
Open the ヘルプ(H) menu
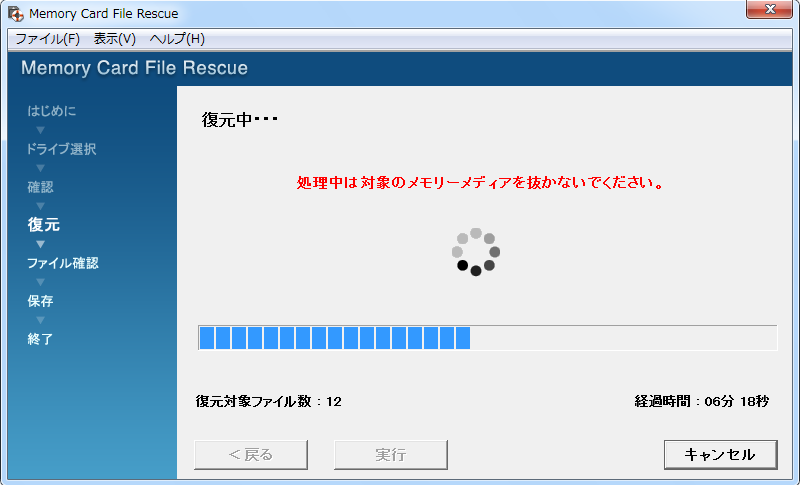pyautogui.click(x=177, y=39)
